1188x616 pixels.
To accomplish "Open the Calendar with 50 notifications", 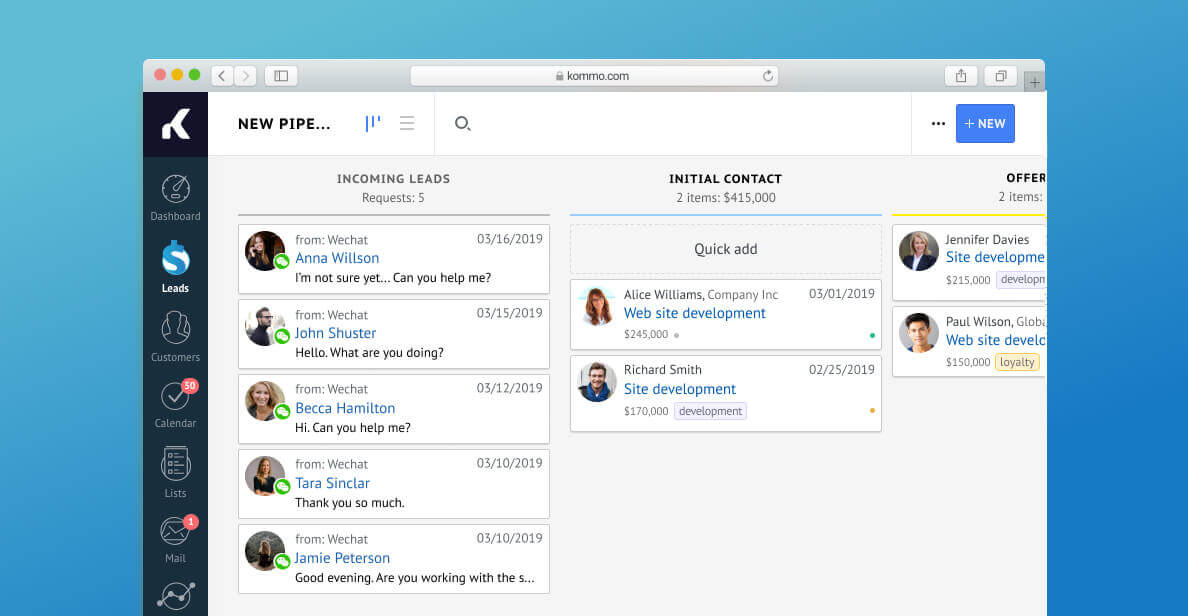I will pyautogui.click(x=175, y=402).
